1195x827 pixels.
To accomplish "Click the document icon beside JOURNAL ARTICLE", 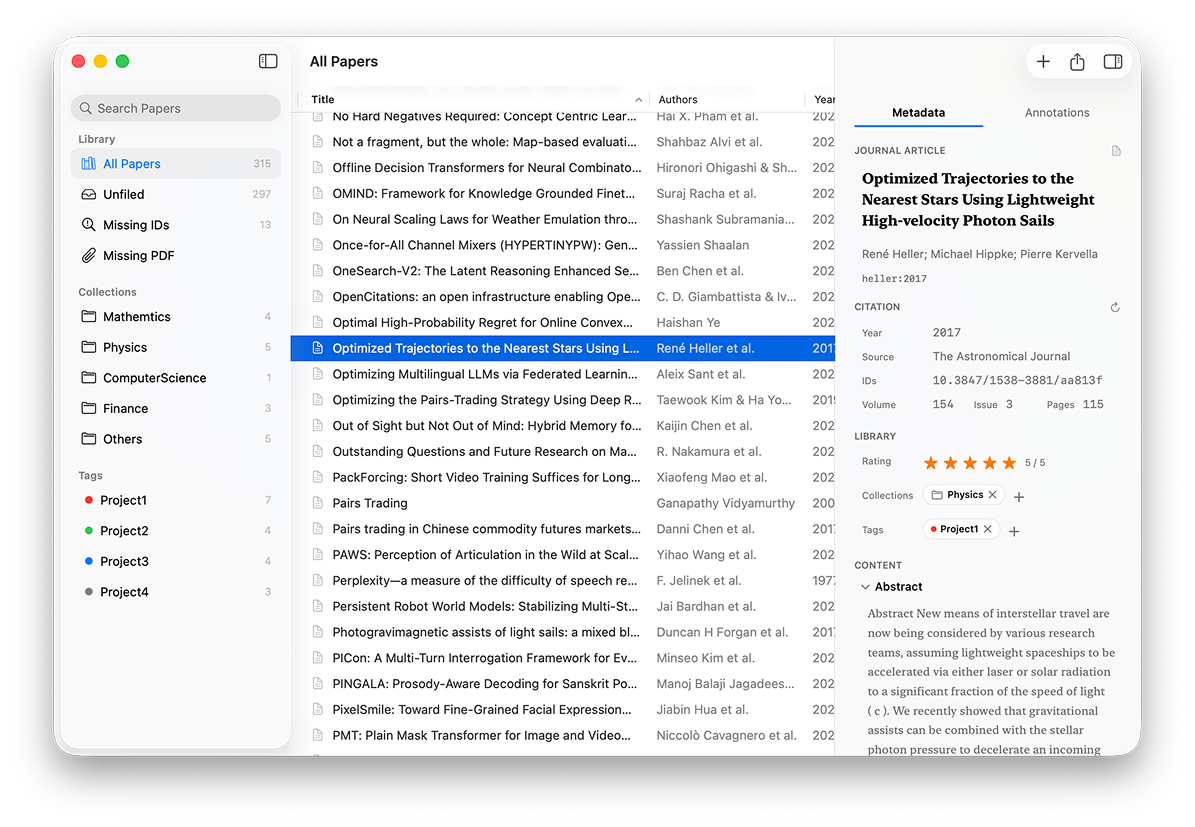I will pos(1116,151).
